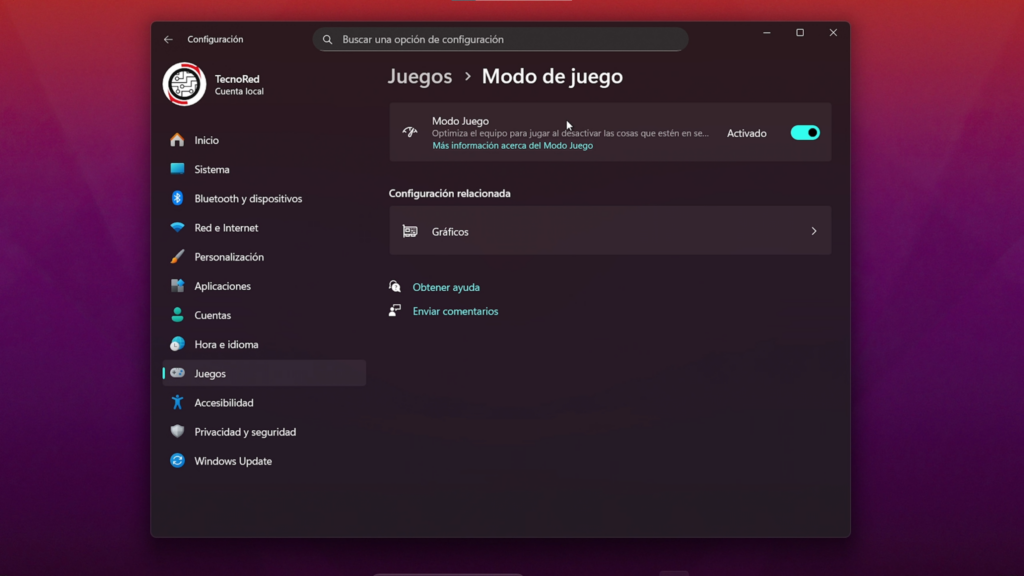Click the search settings field
Image resolution: width=1024 pixels, height=576 pixels.
pos(500,39)
